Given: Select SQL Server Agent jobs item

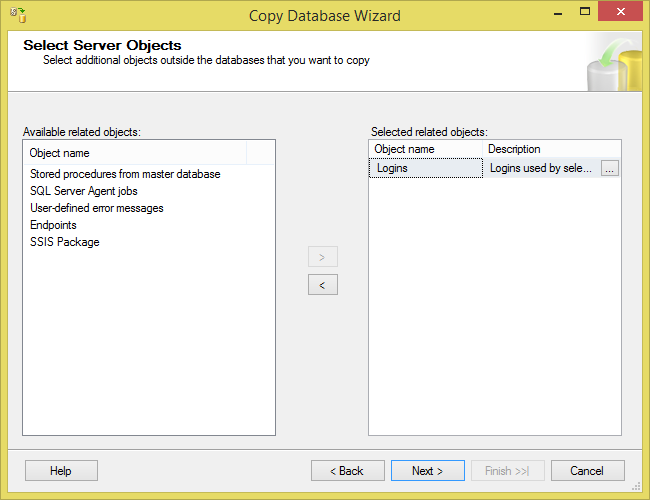Looking at the screenshot, I should point(84,191).
